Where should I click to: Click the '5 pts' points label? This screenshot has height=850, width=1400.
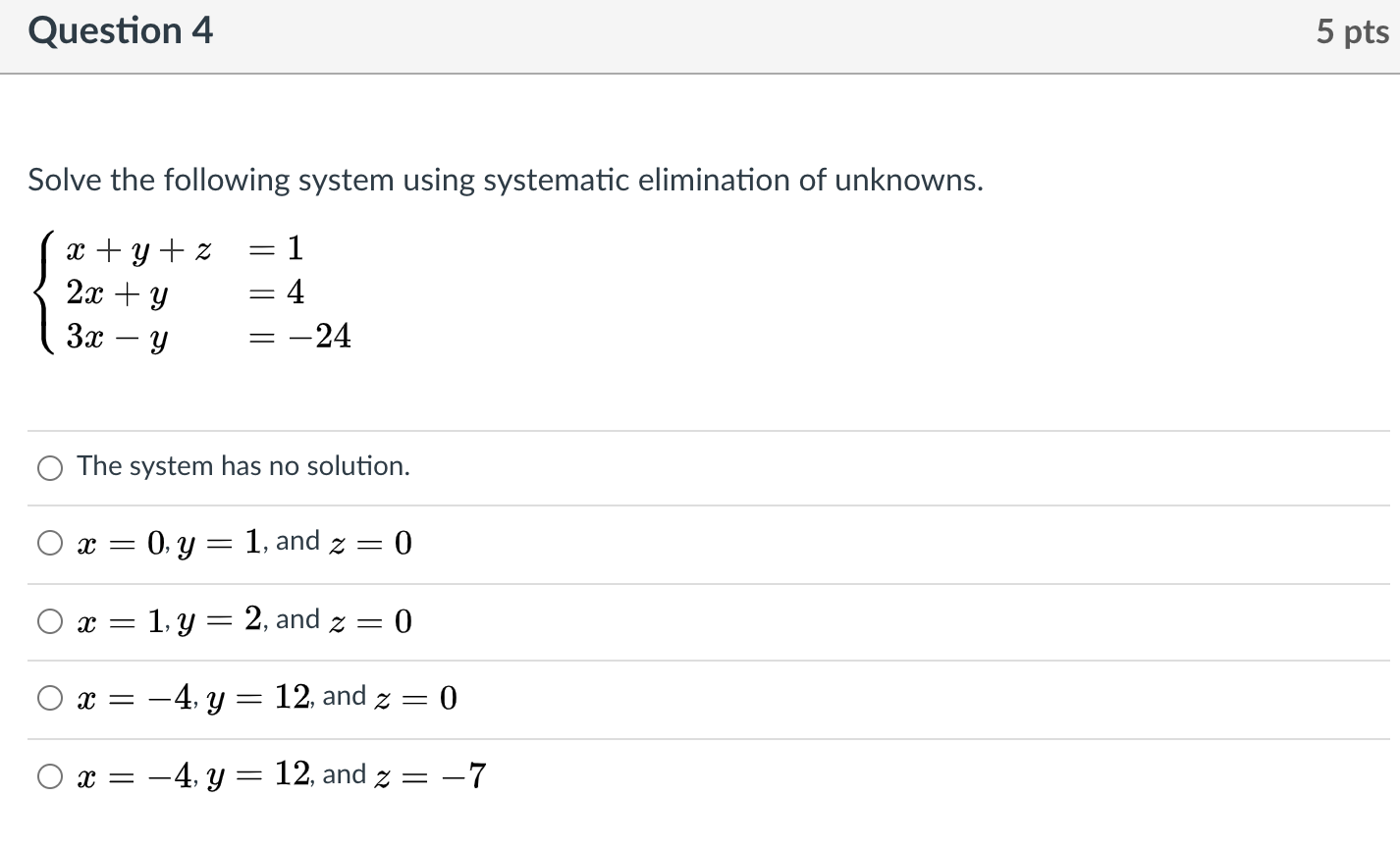(x=1353, y=32)
